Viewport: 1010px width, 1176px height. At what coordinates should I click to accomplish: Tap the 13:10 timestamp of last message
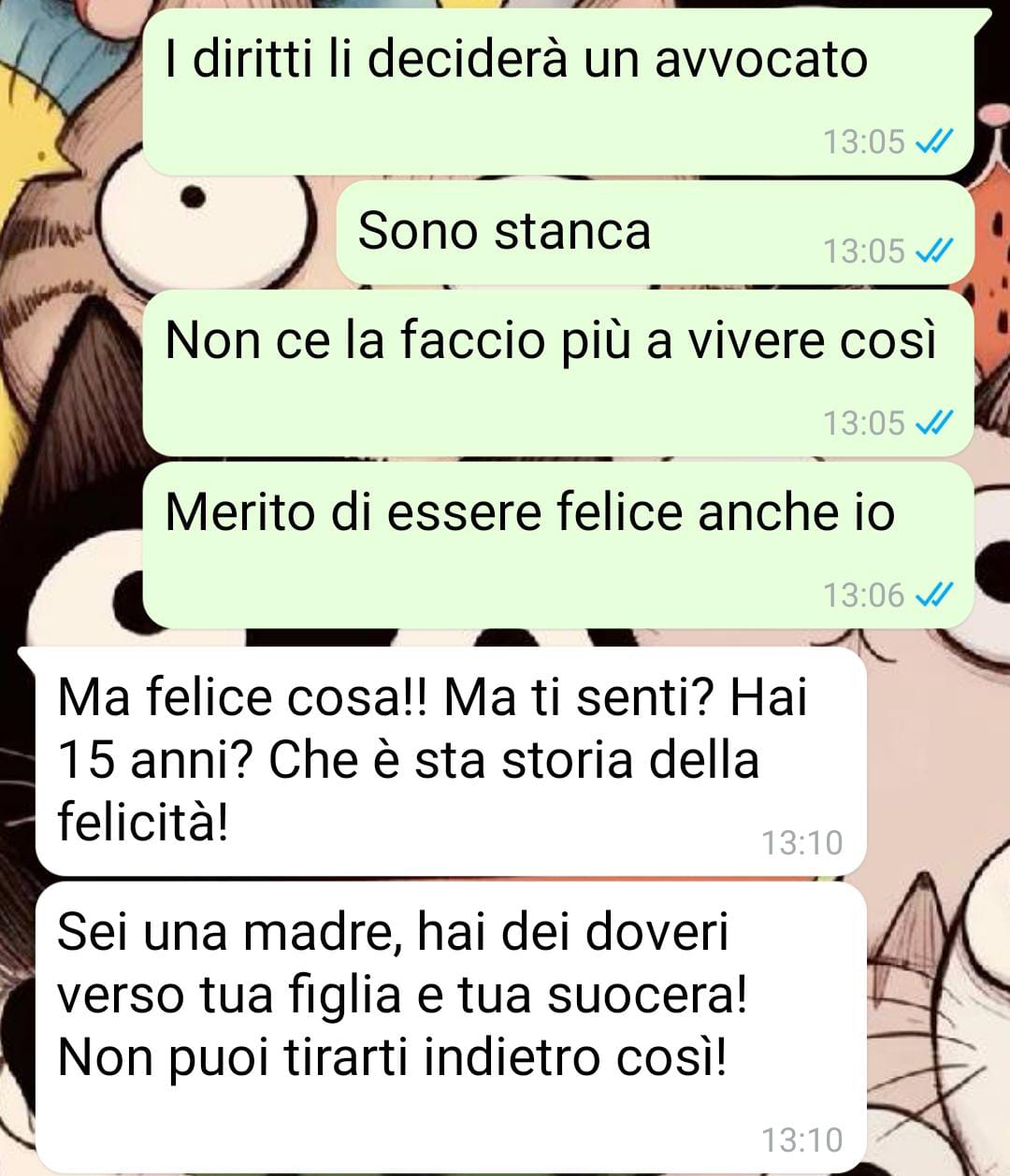tap(801, 1140)
